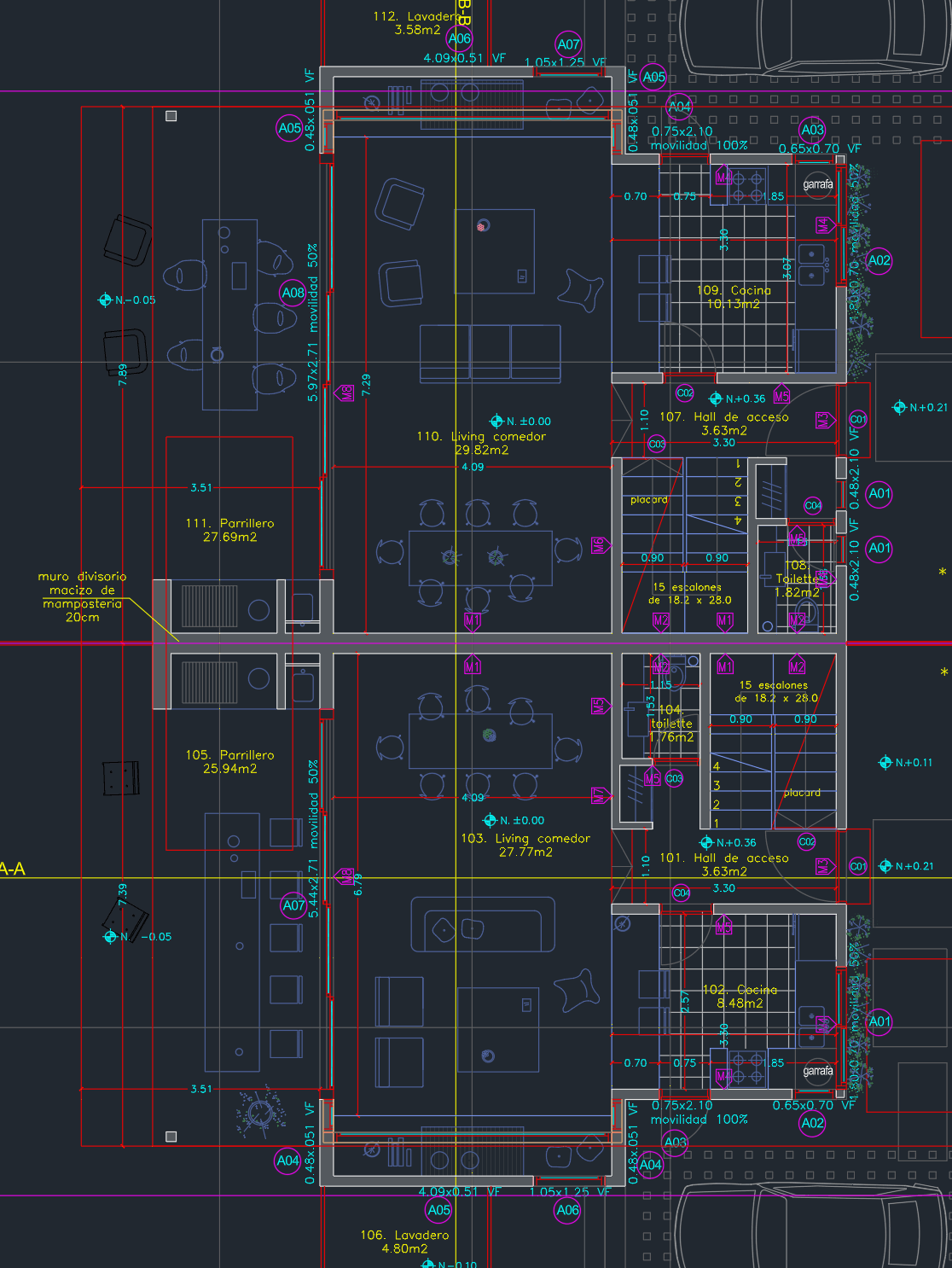952x1268 pixels.
Task: Click the 'N.+0.36' level in Hall 101
Action: click(x=729, y=842)
